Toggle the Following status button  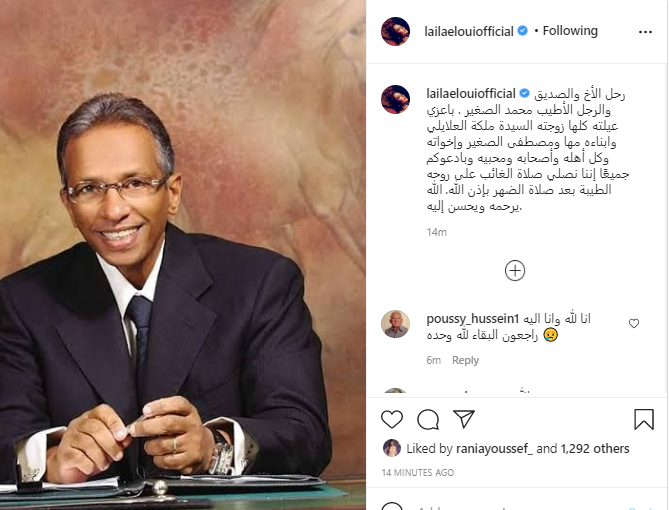pyautogui.click(x=570, y=31)
